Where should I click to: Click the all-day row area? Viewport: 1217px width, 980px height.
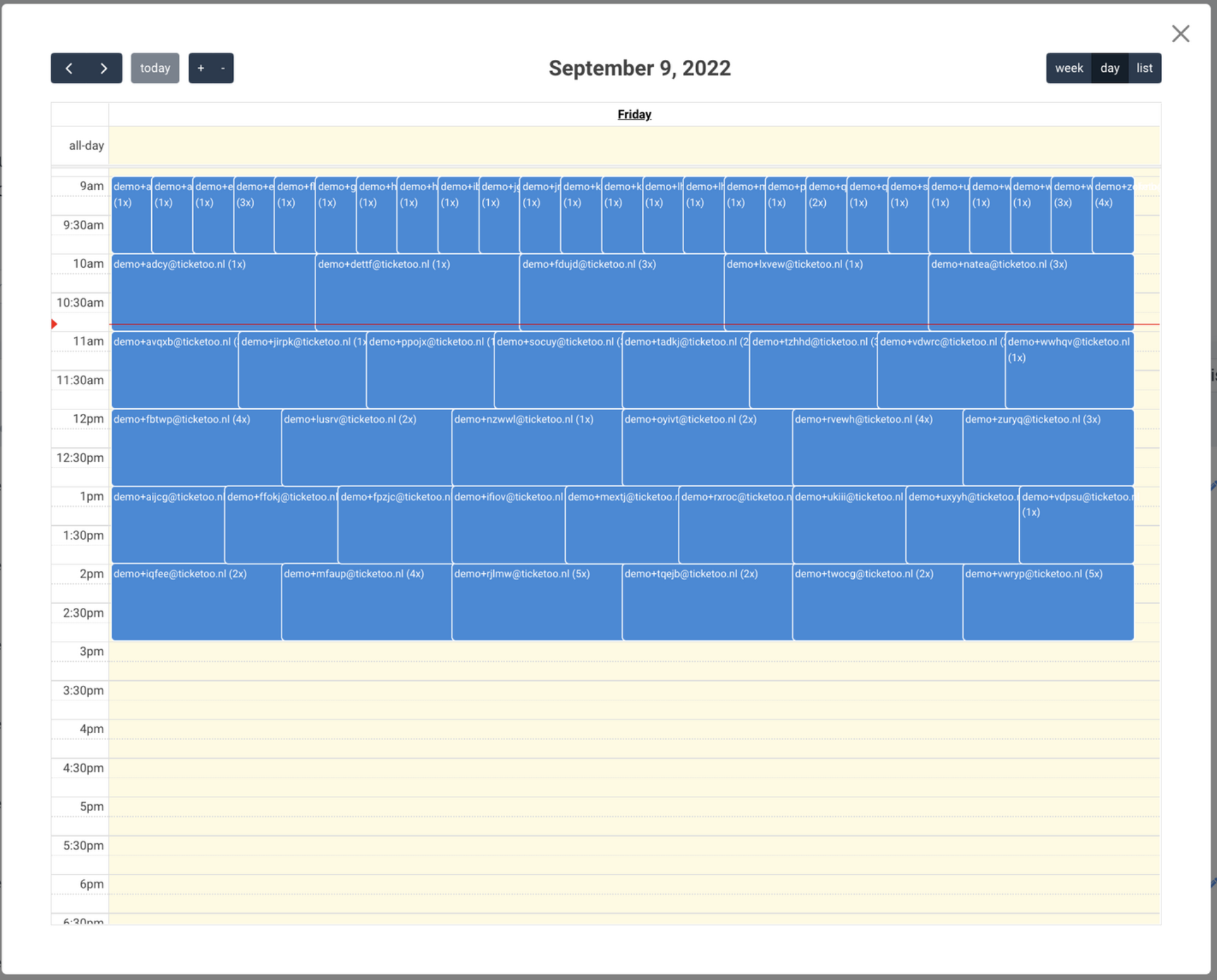634,145
